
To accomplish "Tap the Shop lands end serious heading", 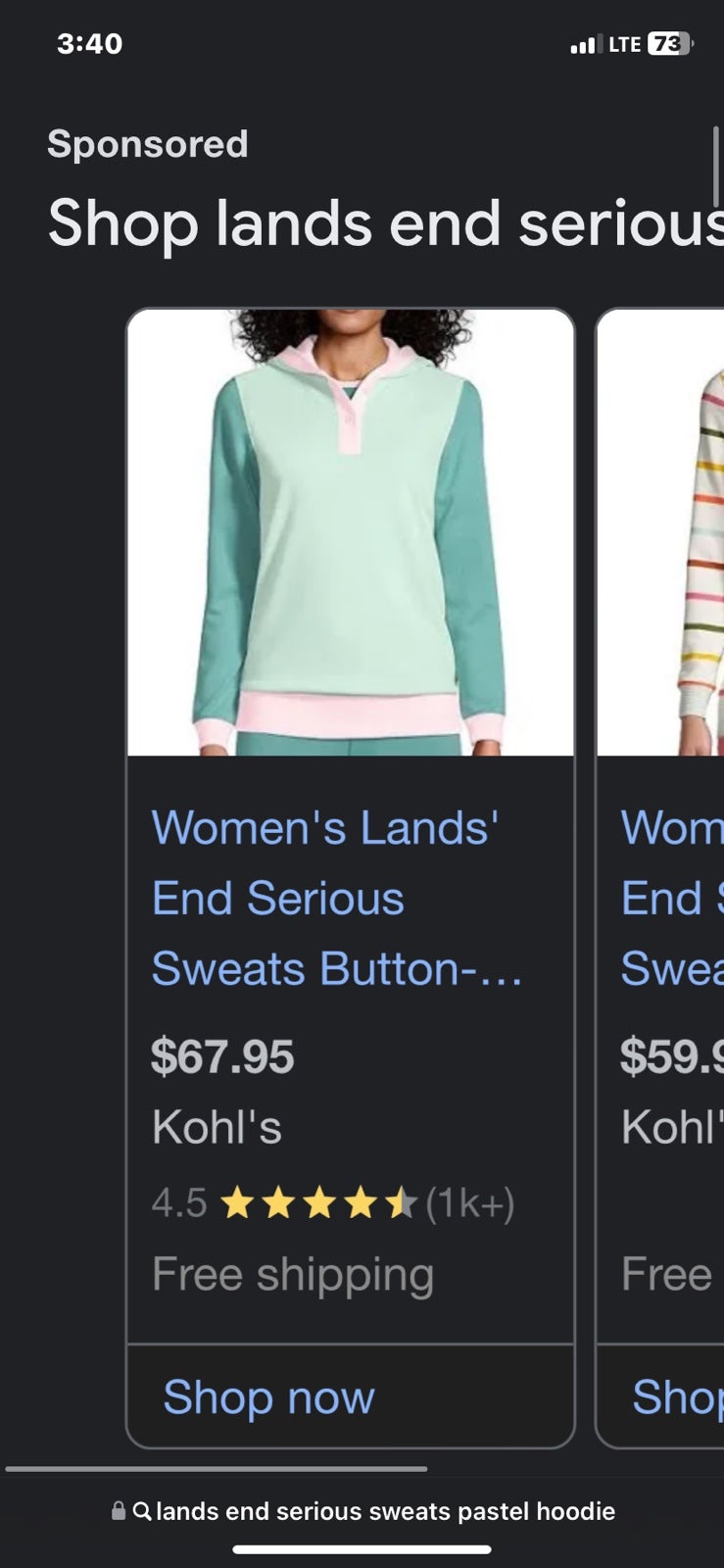I will 385,222.
